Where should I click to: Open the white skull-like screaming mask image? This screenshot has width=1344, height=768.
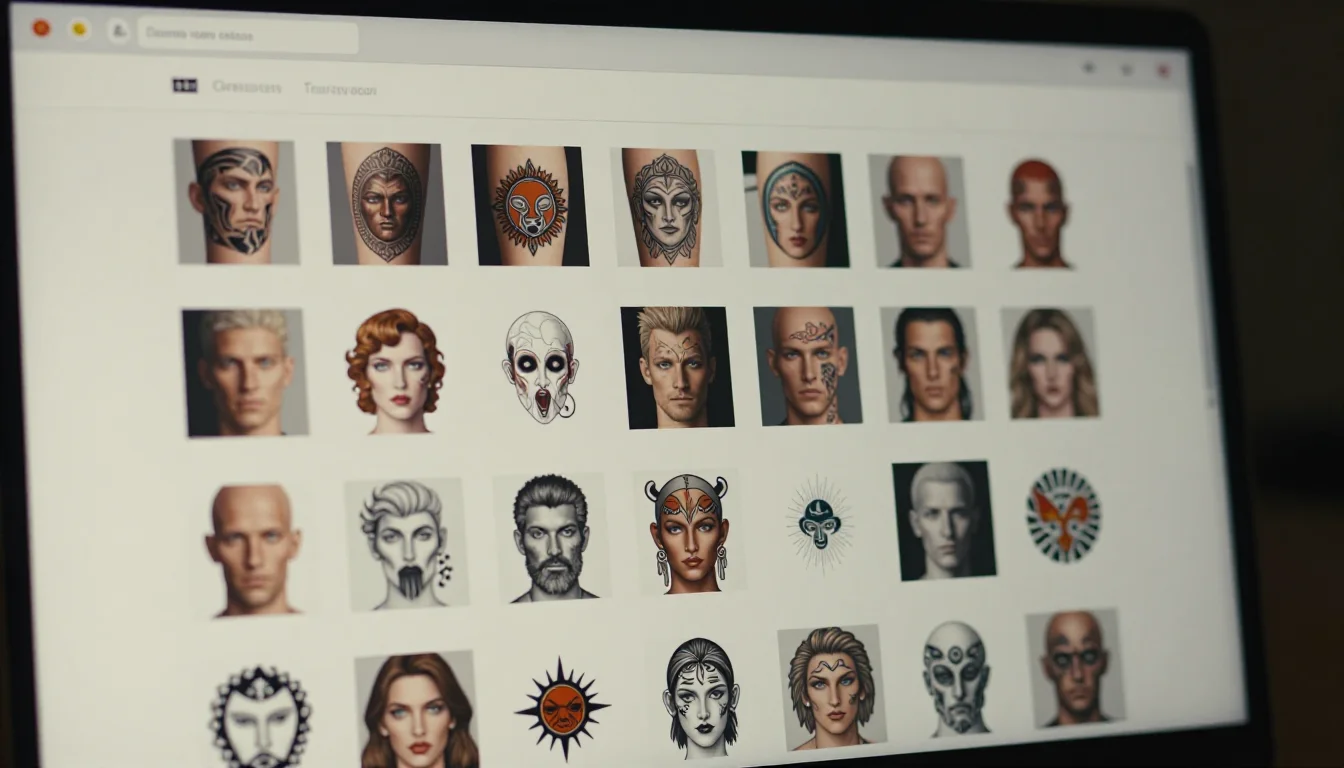pos(540,366)
